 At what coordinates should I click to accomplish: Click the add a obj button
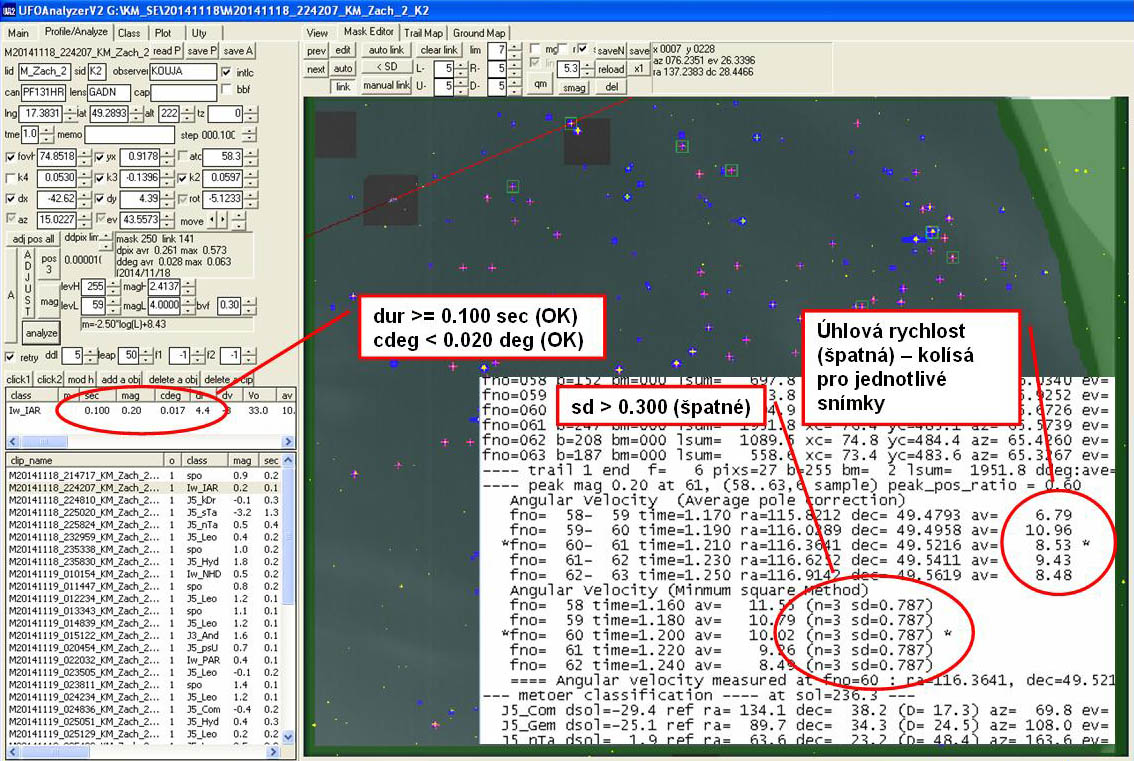tap(119, 380)
